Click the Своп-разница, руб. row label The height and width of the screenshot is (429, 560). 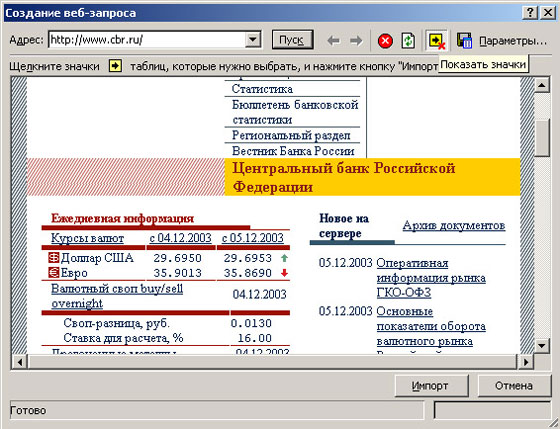pos(116,323)
